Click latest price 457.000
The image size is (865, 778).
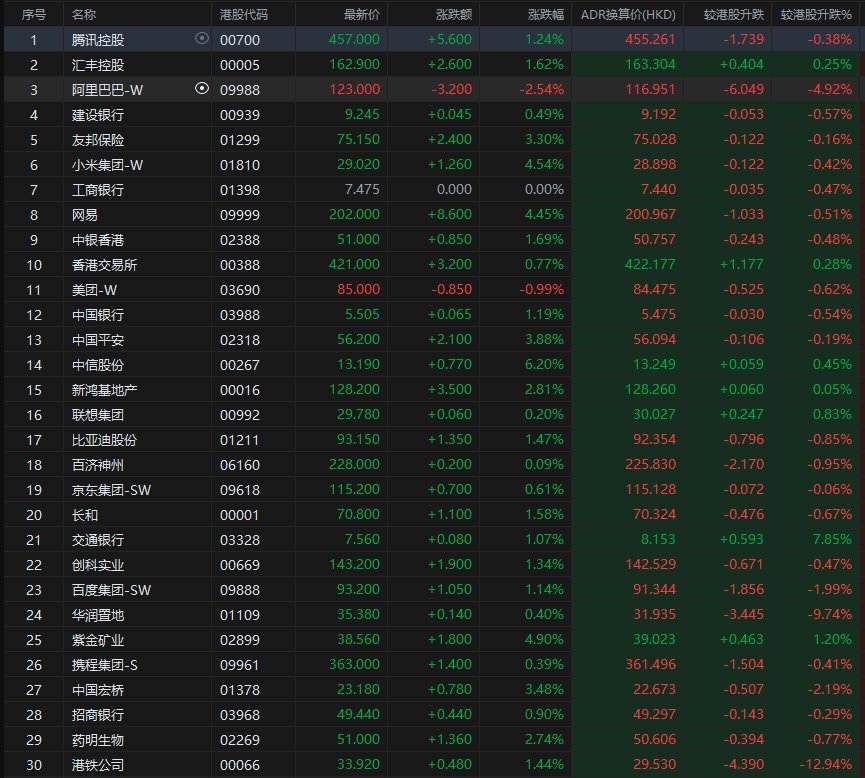point(354,39)
